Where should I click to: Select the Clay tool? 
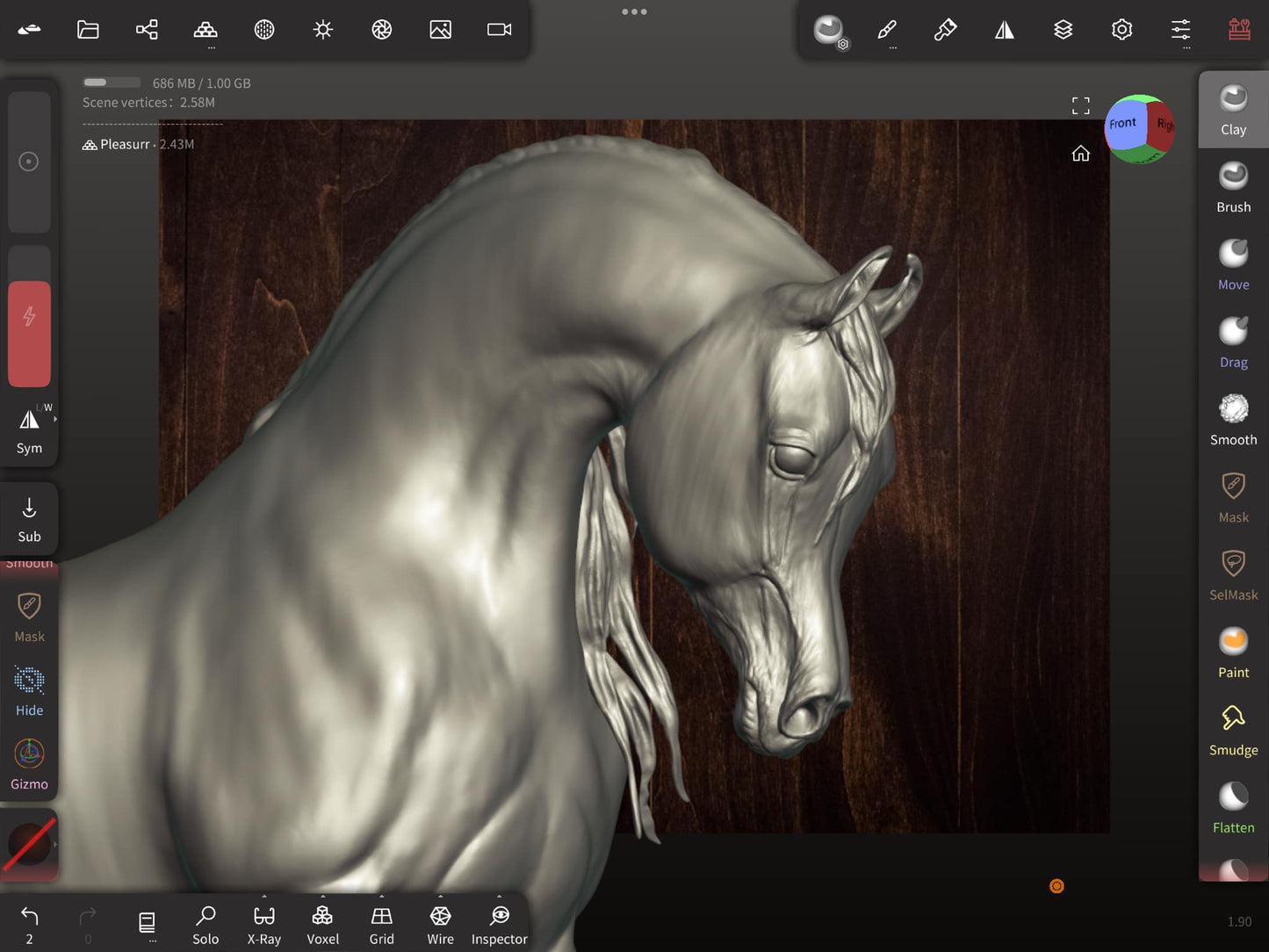coord(1233,111)
